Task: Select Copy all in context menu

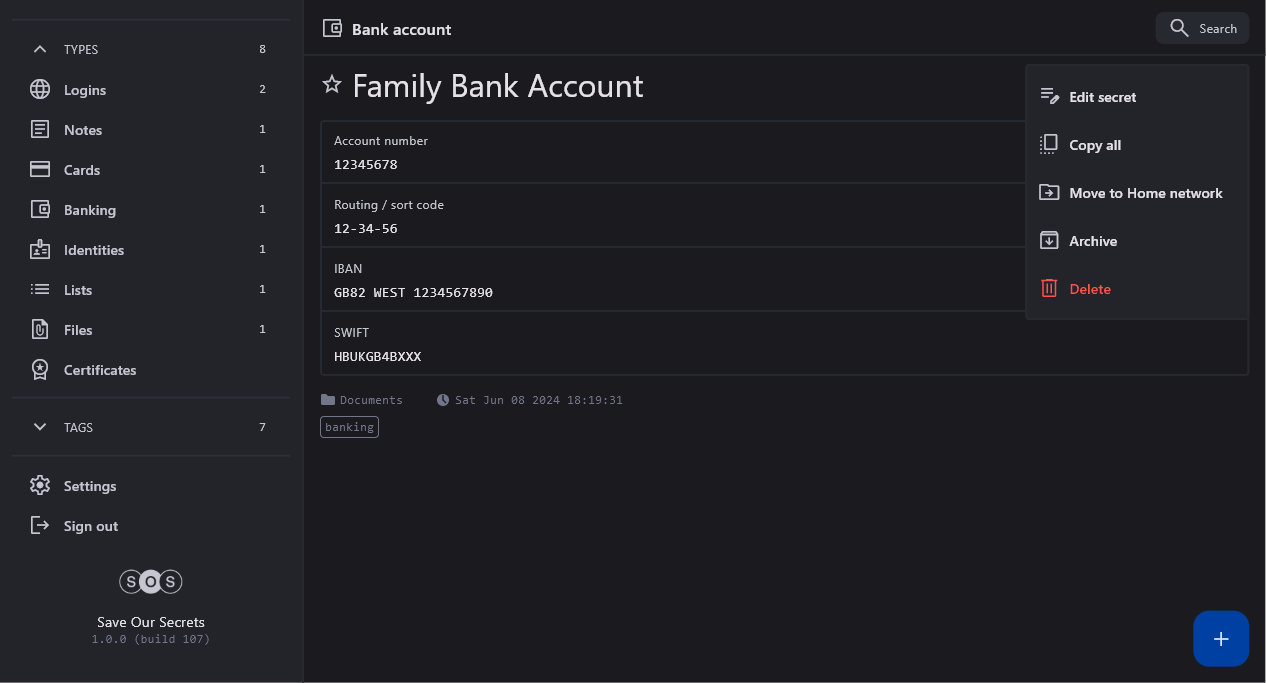Action: [1094, 145]
